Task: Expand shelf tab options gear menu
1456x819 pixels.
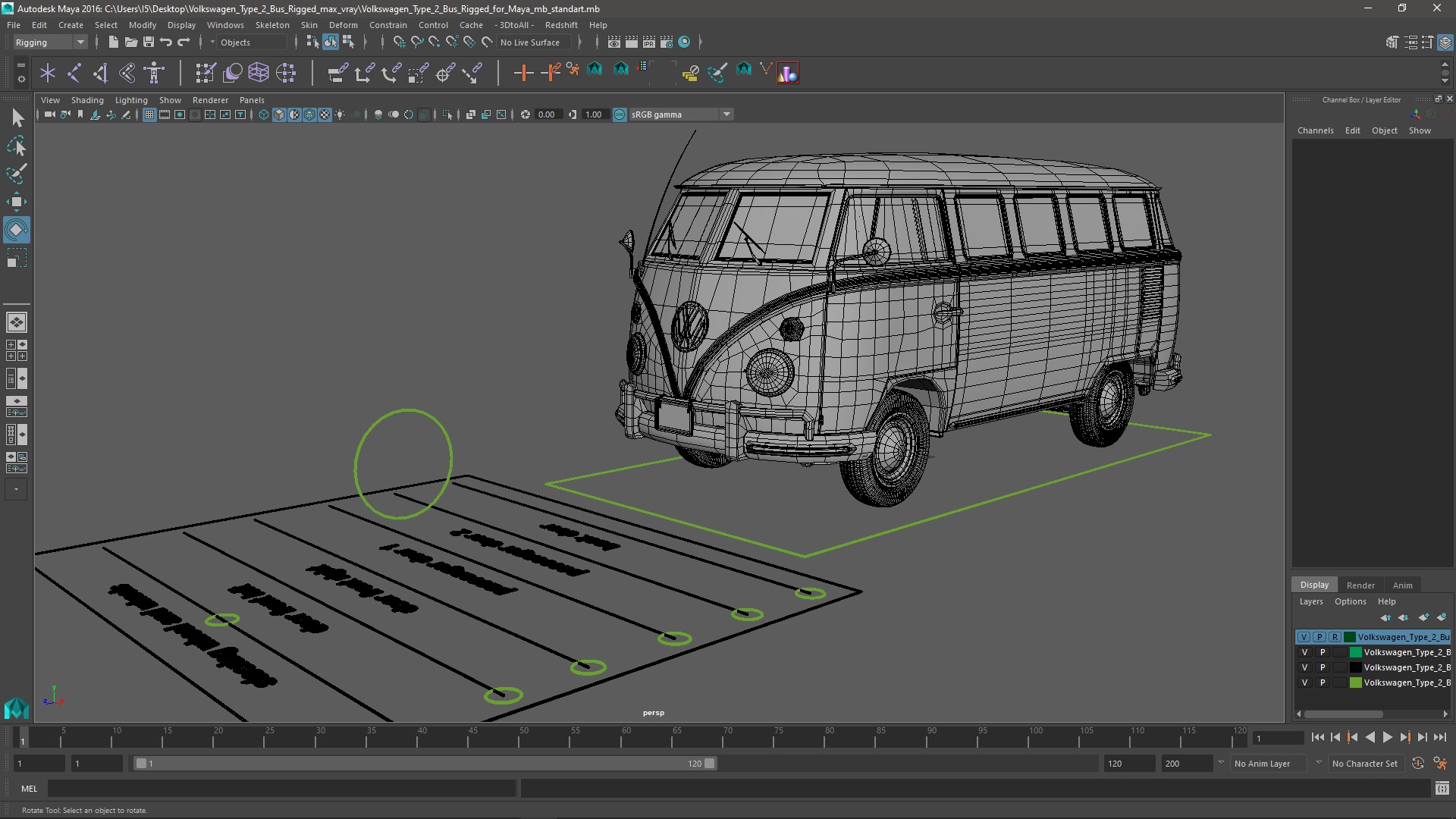Action: click(21, 78)
